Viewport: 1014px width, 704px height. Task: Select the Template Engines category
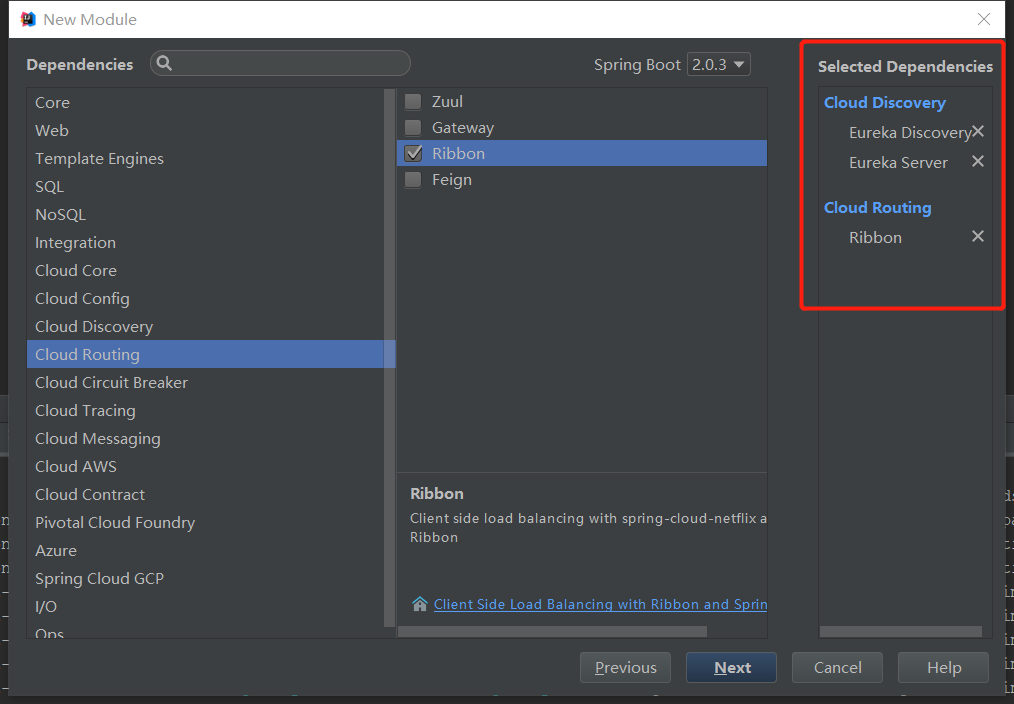point(206,158)
